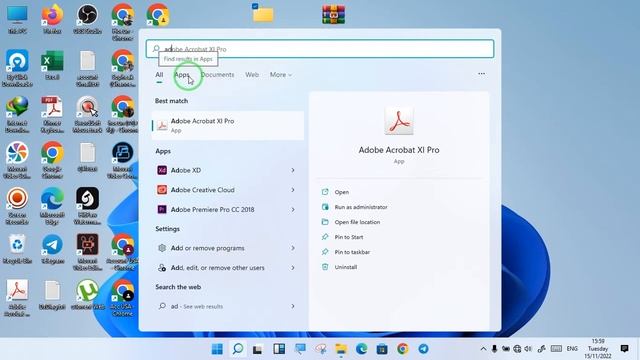Select the yellow folder on the desktop
This screenshot has width=640, height=360.
pos(262,13)
